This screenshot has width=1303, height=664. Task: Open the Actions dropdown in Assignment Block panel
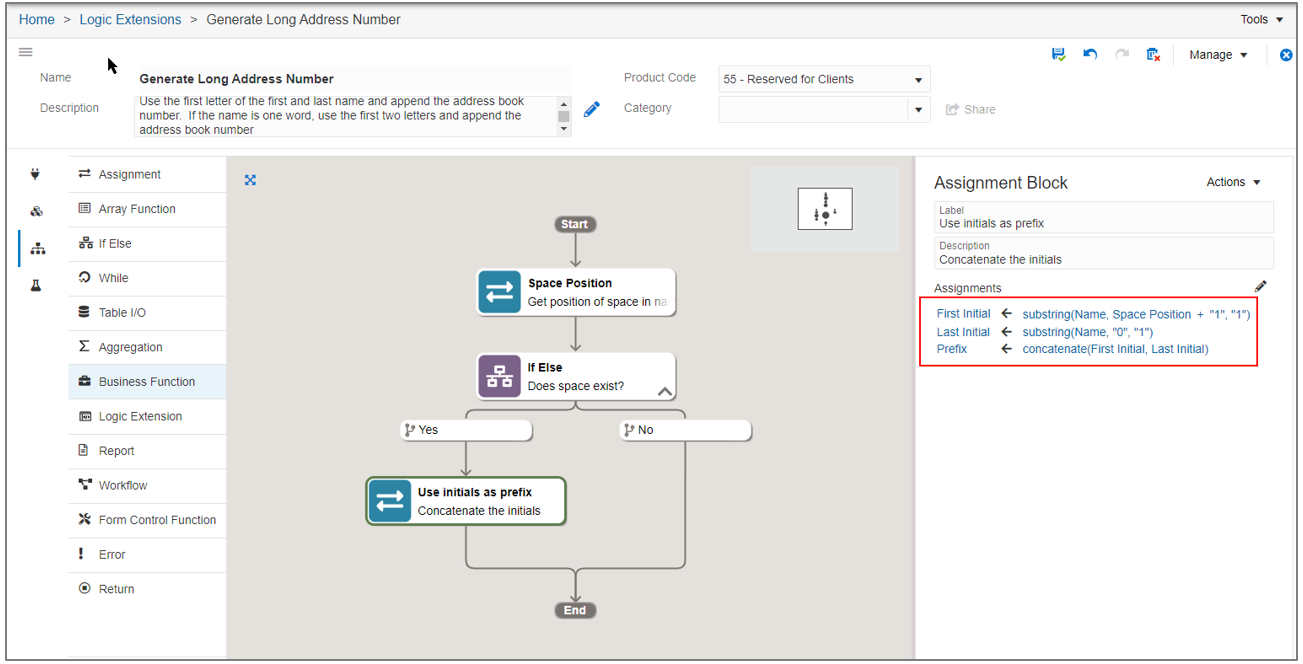1233,182
